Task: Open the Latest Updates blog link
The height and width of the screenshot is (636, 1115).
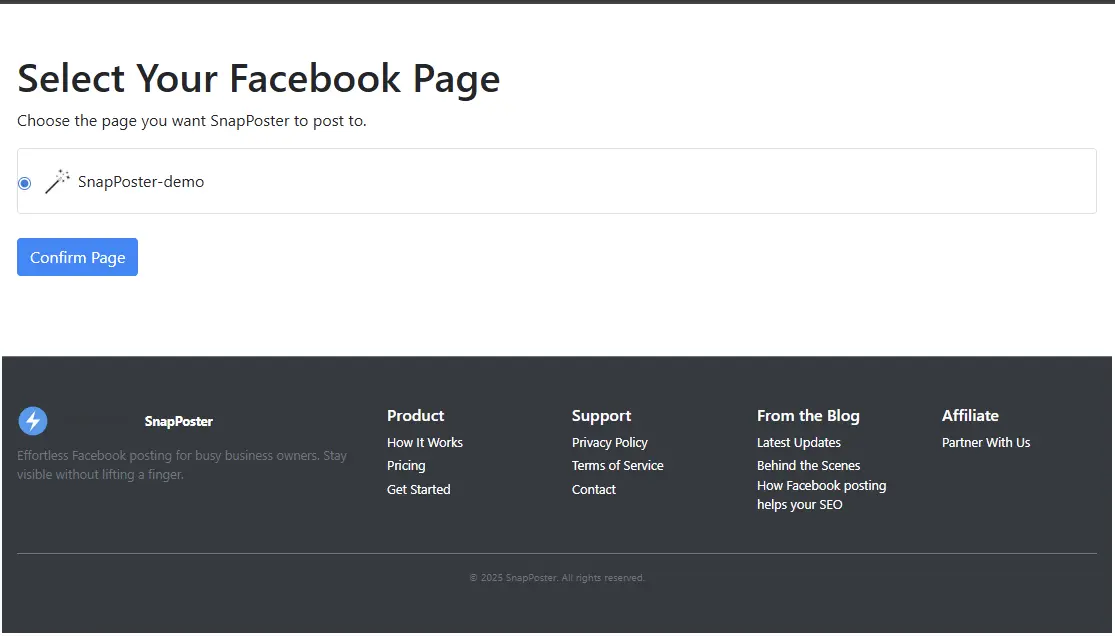Action: click(x=799, y=442)
